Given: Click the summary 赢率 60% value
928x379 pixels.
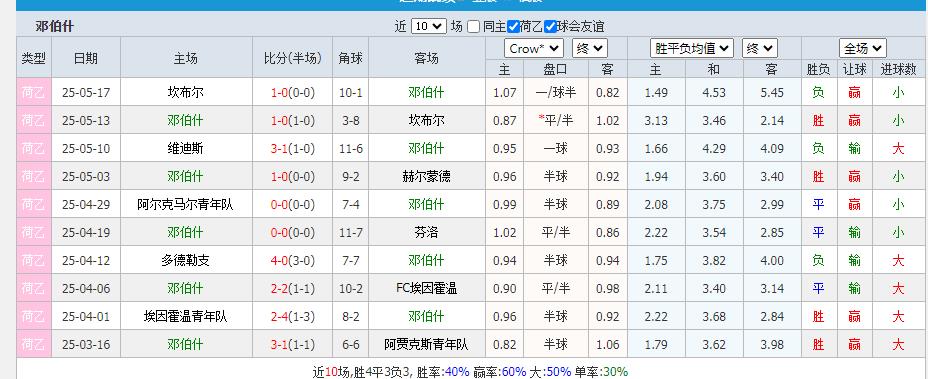Looking at the screenshot, I should [514, 371].
